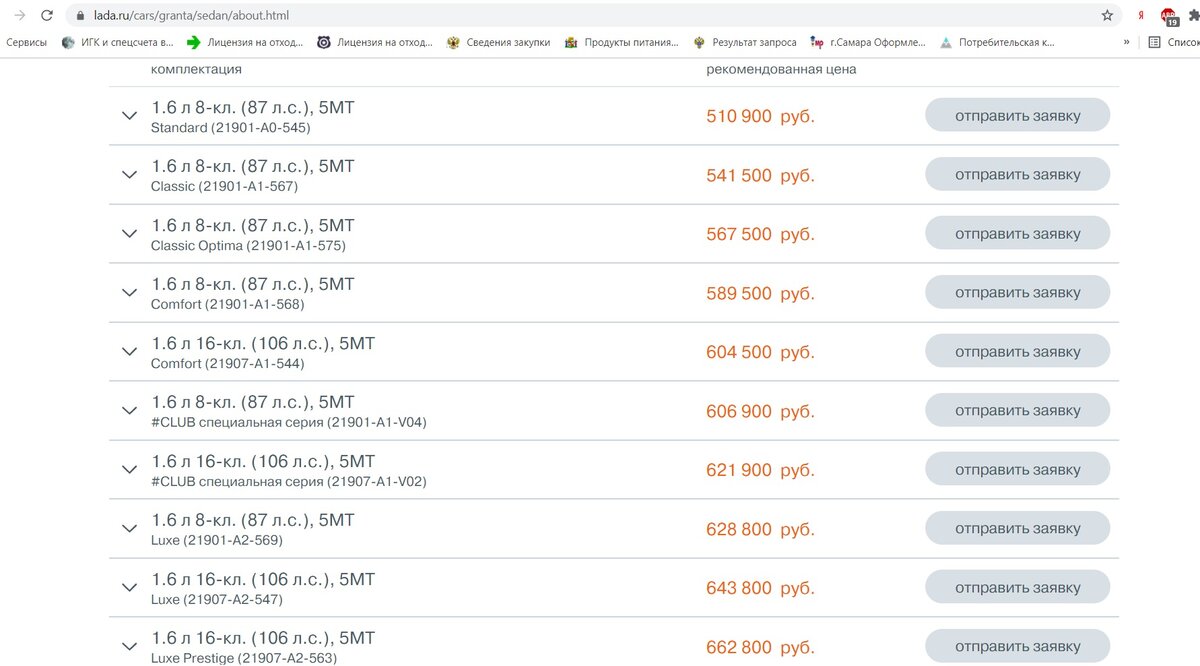Open the extensions puzzle icon

[x=1193, y=15]
